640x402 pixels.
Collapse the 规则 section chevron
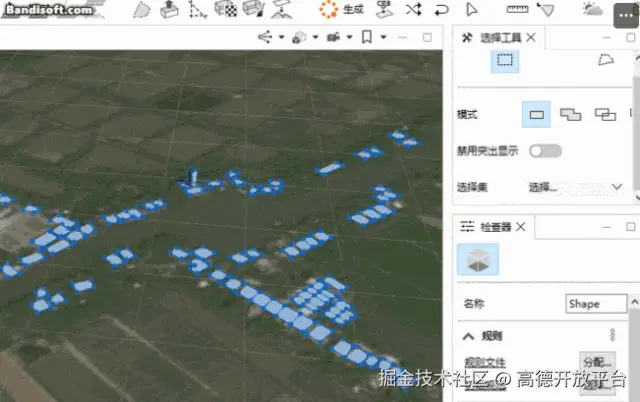point(468,336)
